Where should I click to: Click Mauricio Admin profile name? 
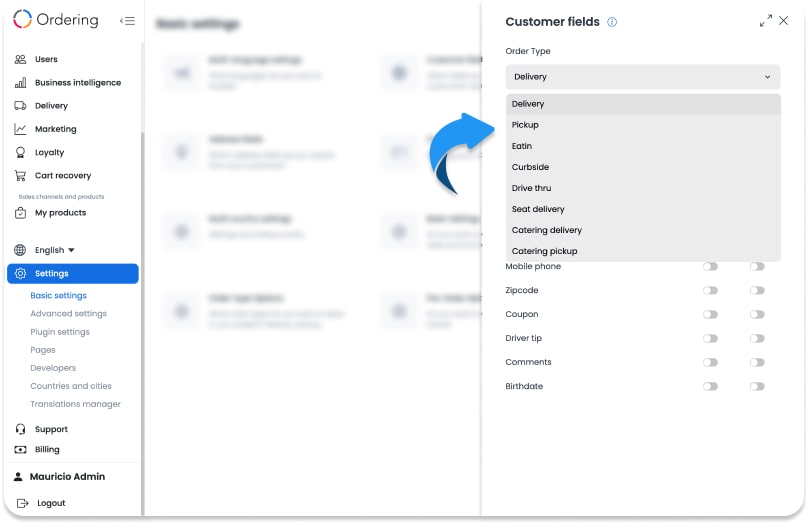[67, 477]
